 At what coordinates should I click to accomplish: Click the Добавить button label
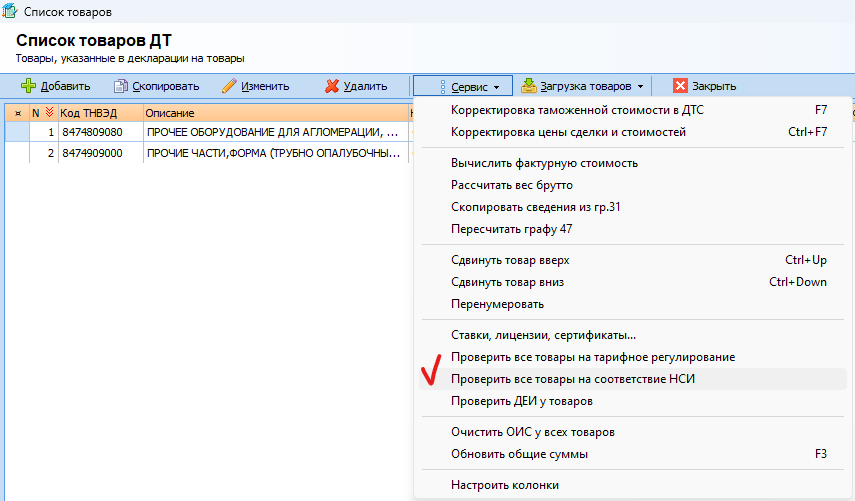tap(65, 86)
